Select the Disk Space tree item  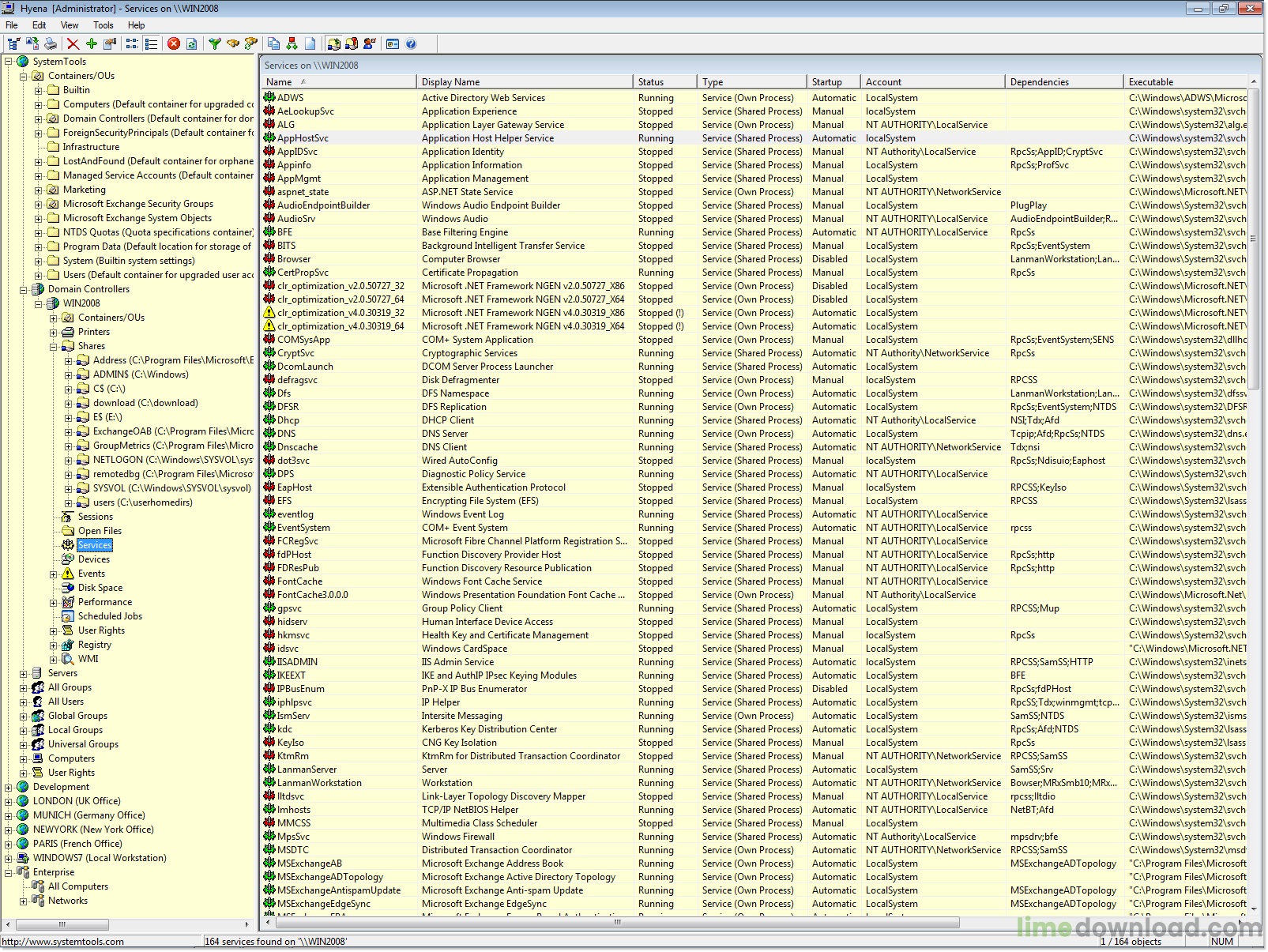click(100, 588)
